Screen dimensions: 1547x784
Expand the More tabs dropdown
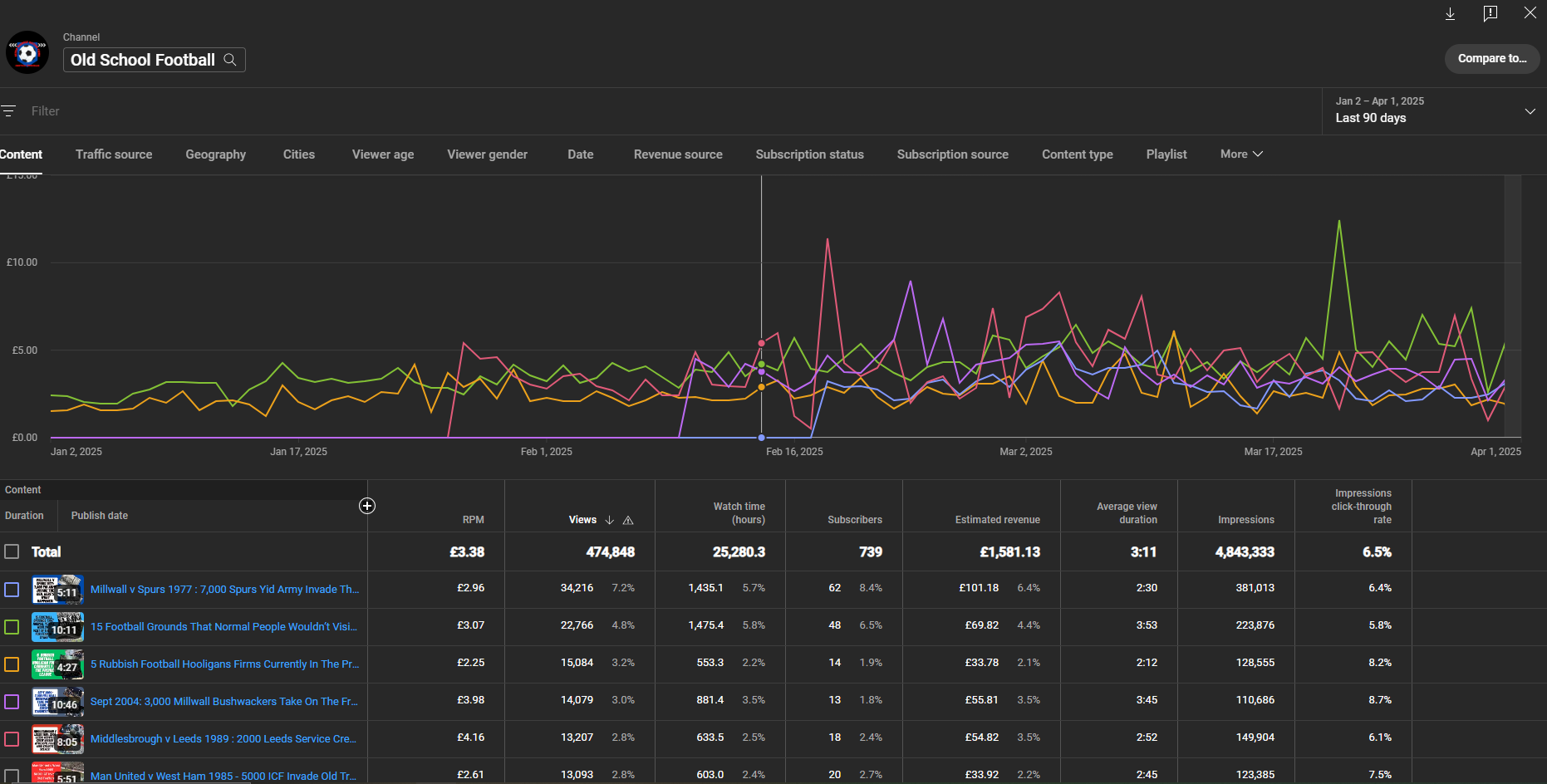(x=1241, y=154)
